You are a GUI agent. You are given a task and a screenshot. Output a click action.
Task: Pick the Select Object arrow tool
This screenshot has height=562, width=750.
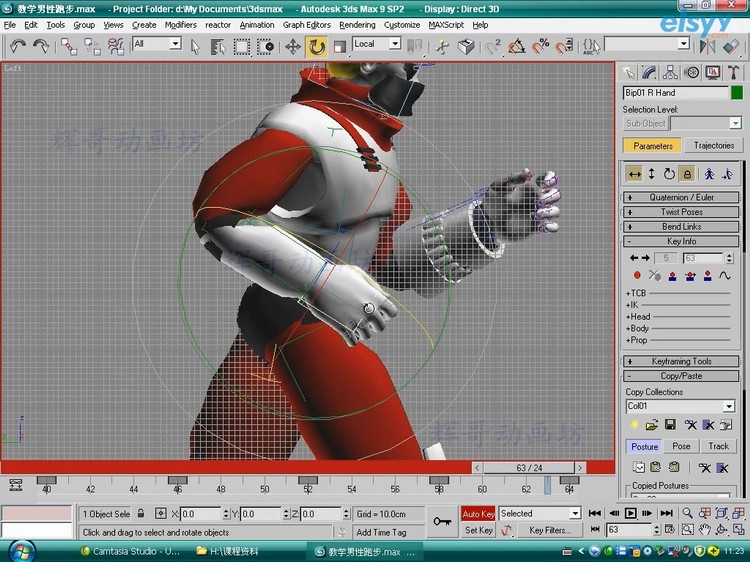[x=195, y=46]
